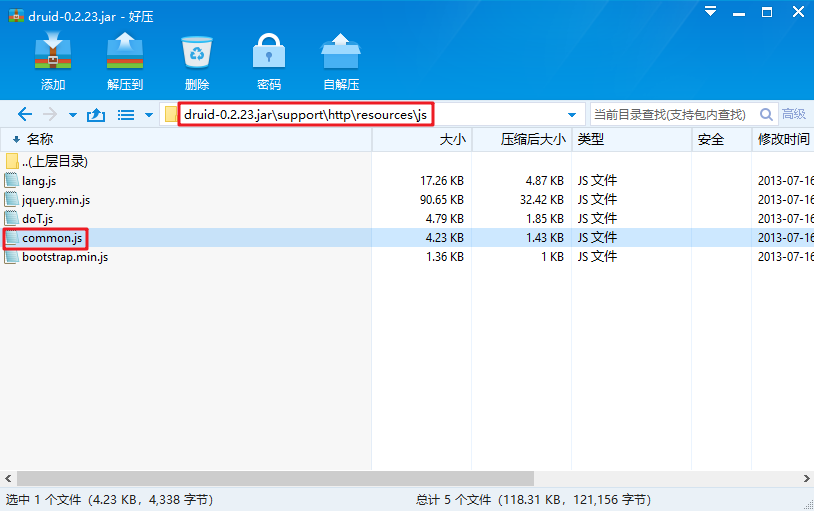The width and height of the screenshot is (814, 511).
Task: Click the bootstrap.min.js file icon
Action: (x=11, y=257)
